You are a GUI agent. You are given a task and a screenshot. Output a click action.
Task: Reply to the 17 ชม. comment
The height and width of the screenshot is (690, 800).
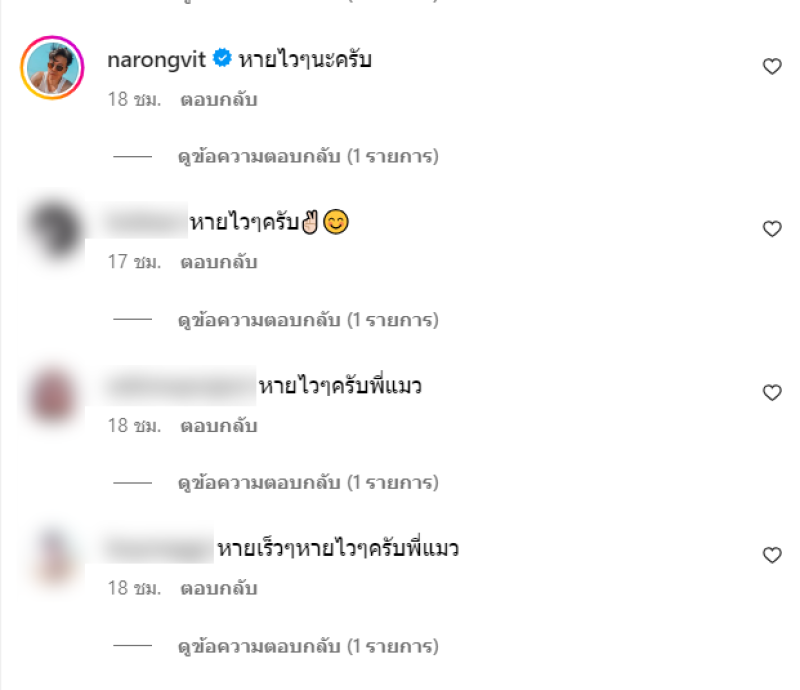(218, 262)
